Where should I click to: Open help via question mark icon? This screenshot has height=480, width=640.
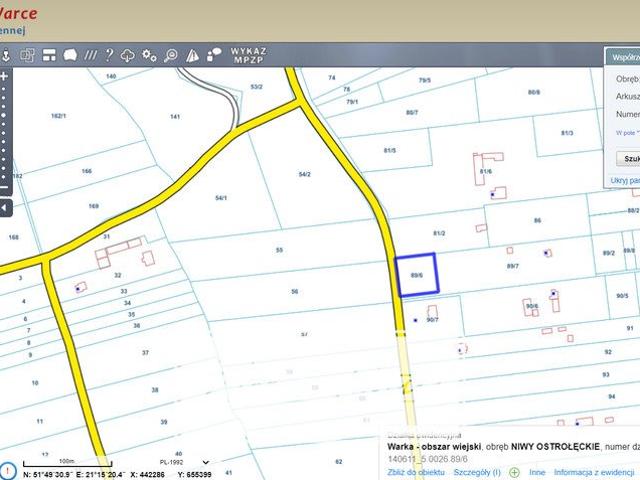click(109, 55)
